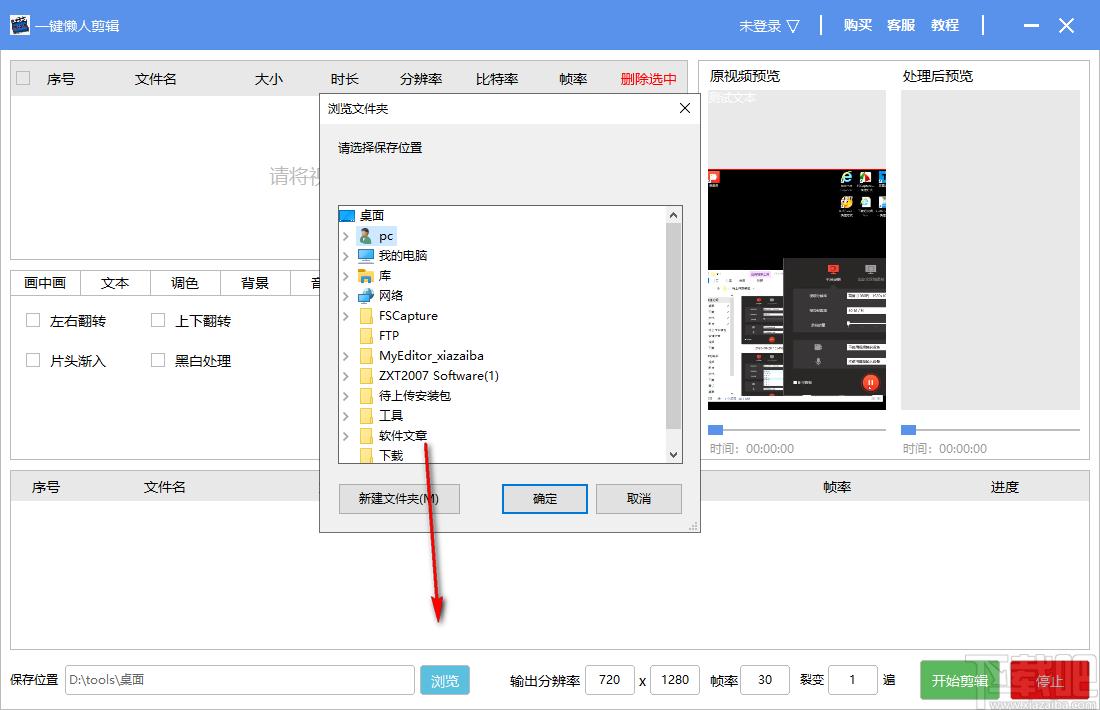Viewport: 1100px width, 710px height.
Task: Click the FSCapture folder icon
Action: coord(365,316)
